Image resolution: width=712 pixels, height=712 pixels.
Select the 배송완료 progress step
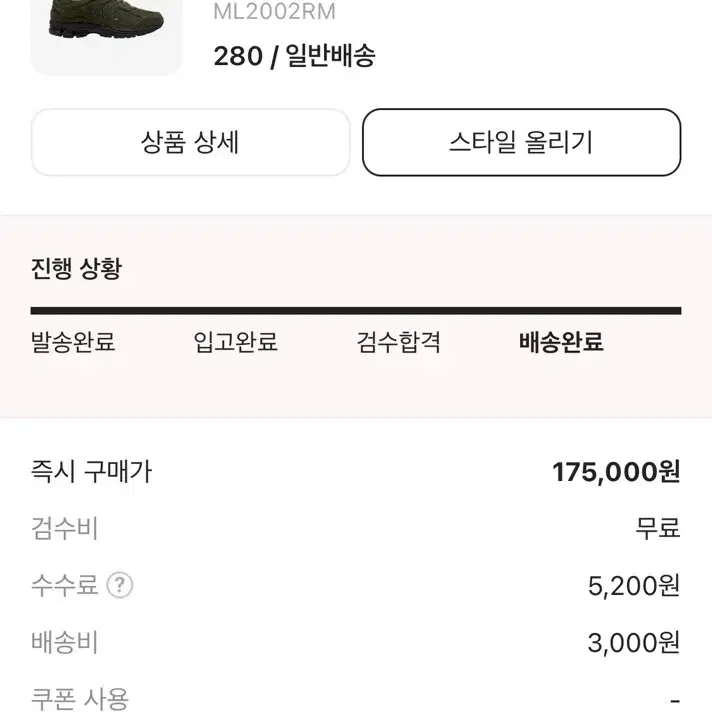561,342
